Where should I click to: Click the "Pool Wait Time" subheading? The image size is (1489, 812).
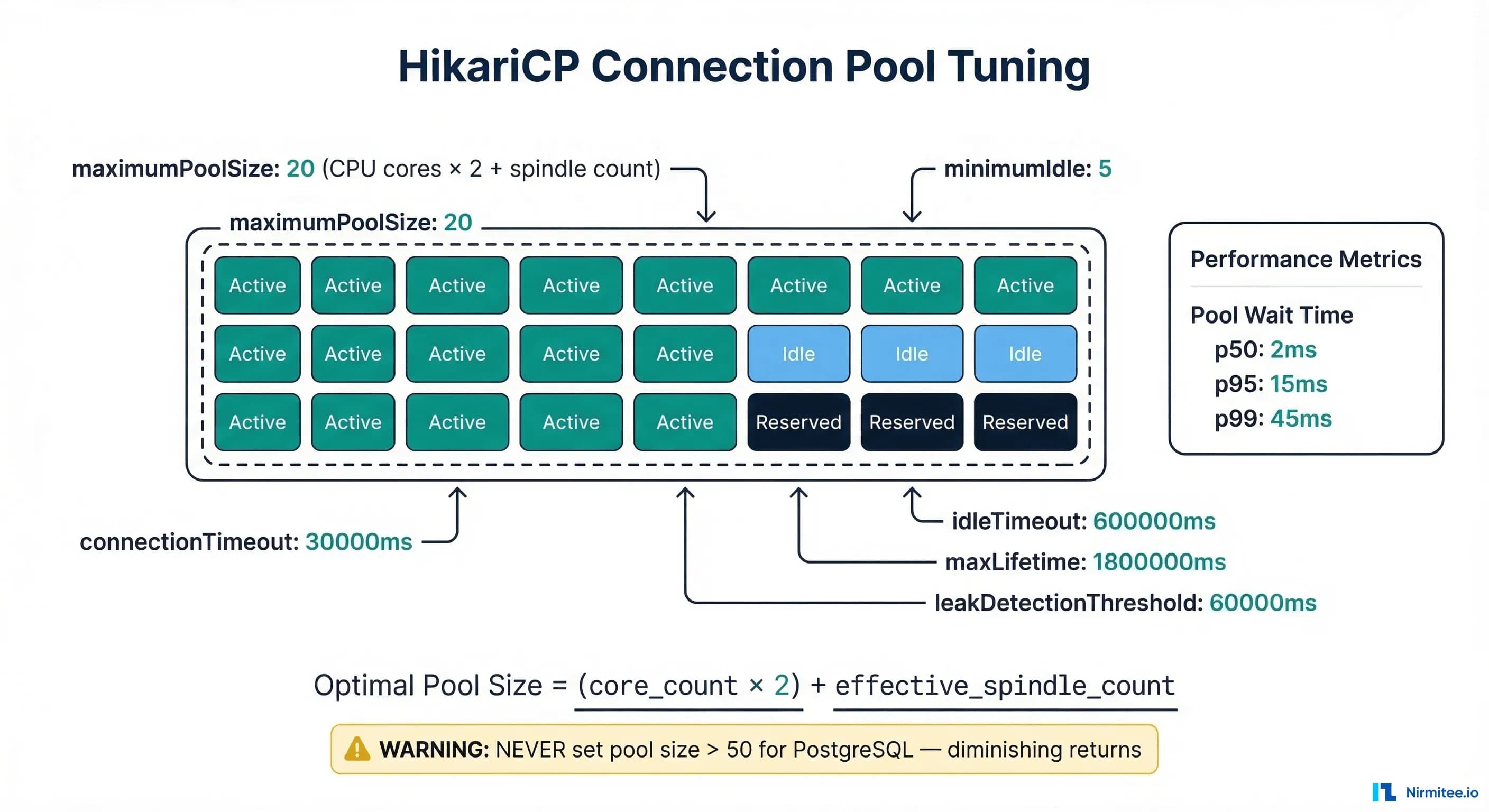coord(1272,315)
